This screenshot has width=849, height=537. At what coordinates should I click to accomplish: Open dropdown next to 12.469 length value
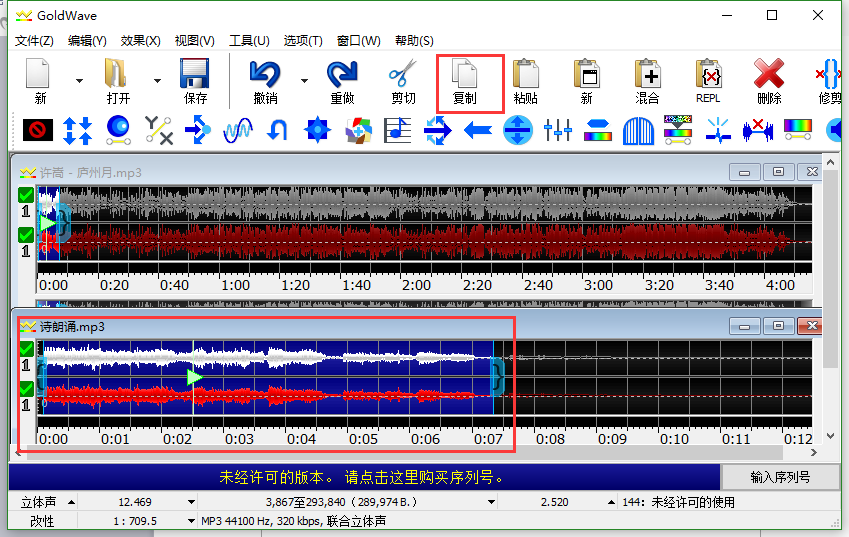pos(191,502)
